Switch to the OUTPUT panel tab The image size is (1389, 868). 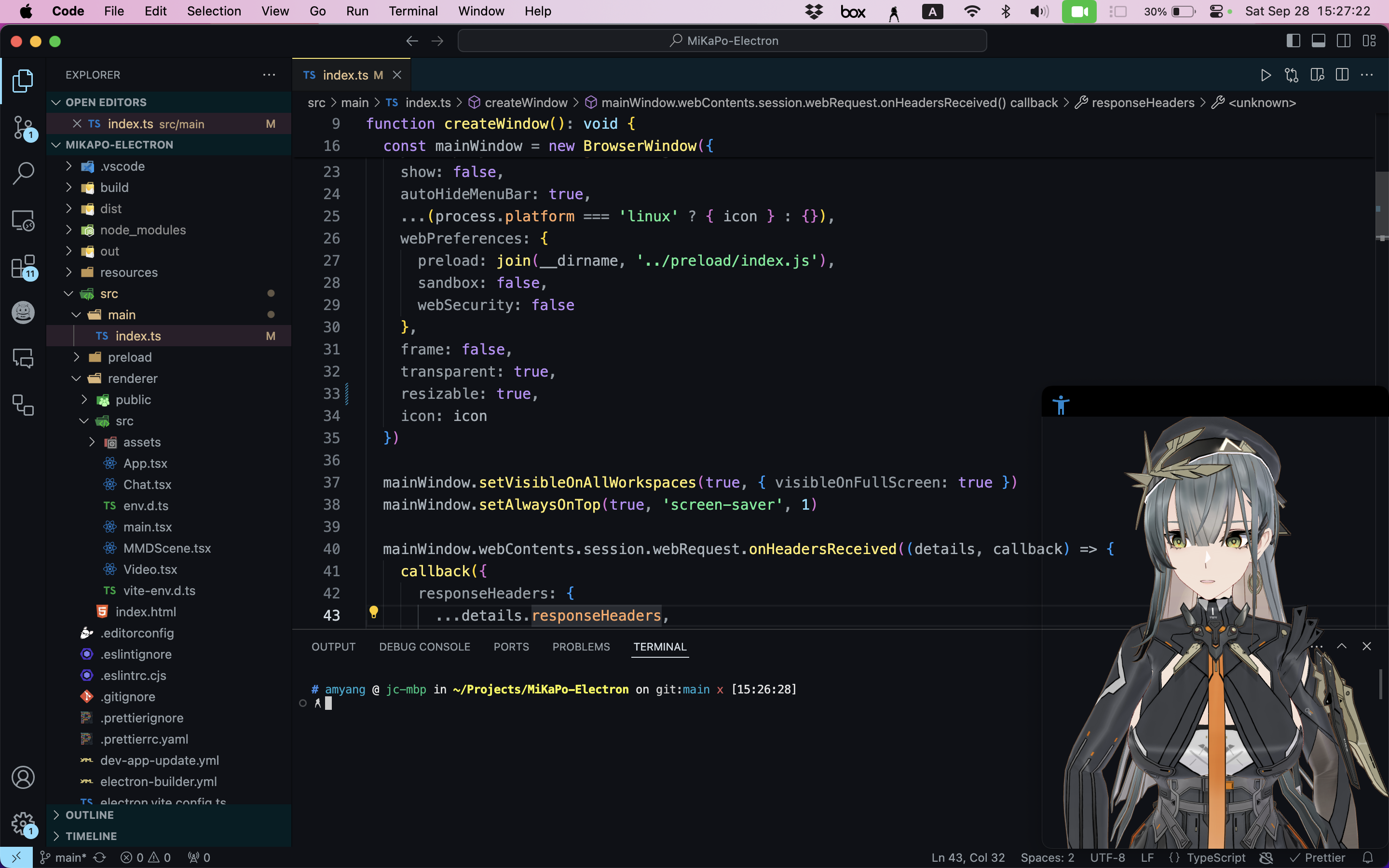333,647
